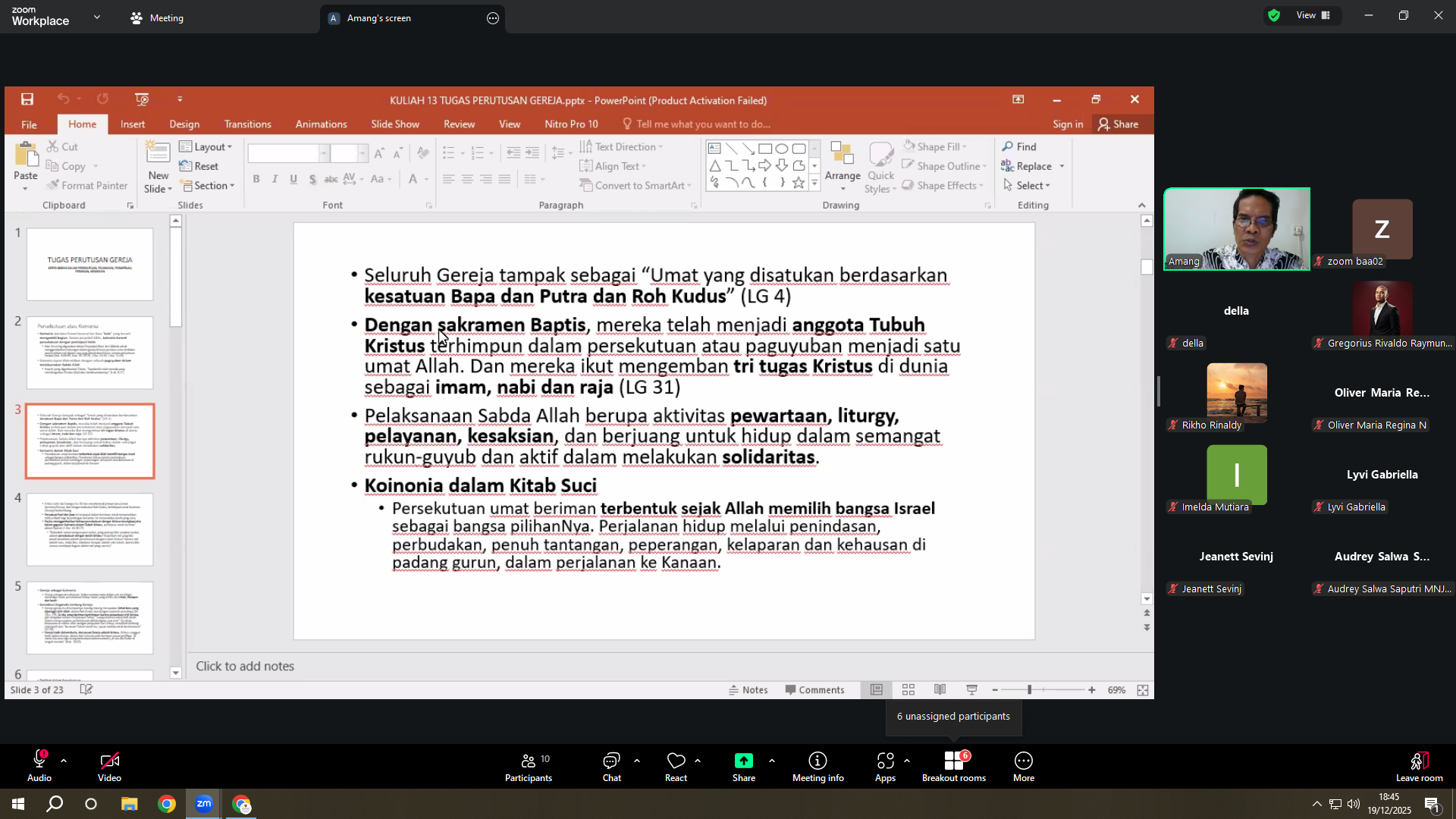Viewport: 1456px width, 819px height.
Task: Switch to Reading View icon
Action: (940, 690)
